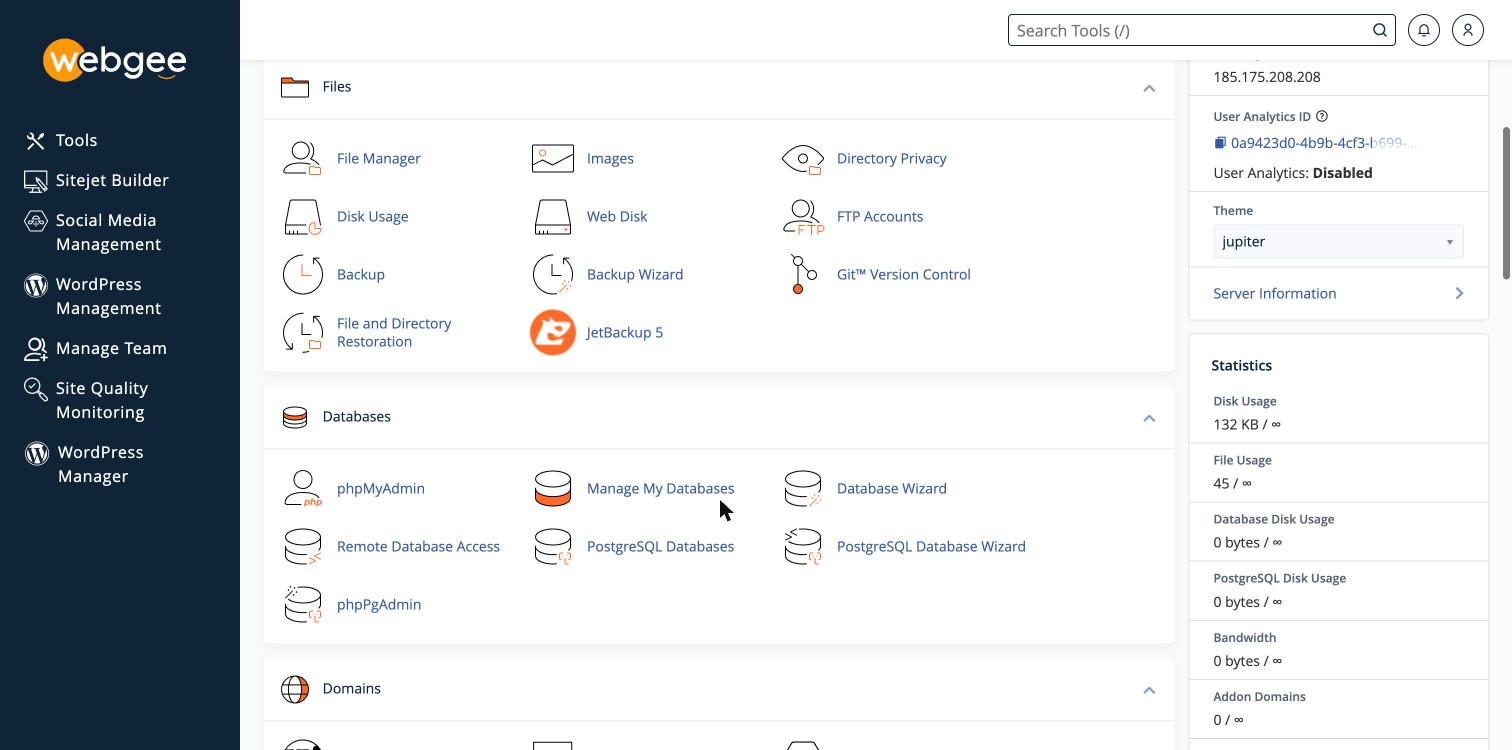1512x750 pixels.
Task: Open the phpMyAdmin icon
Action: click(302, 488)
